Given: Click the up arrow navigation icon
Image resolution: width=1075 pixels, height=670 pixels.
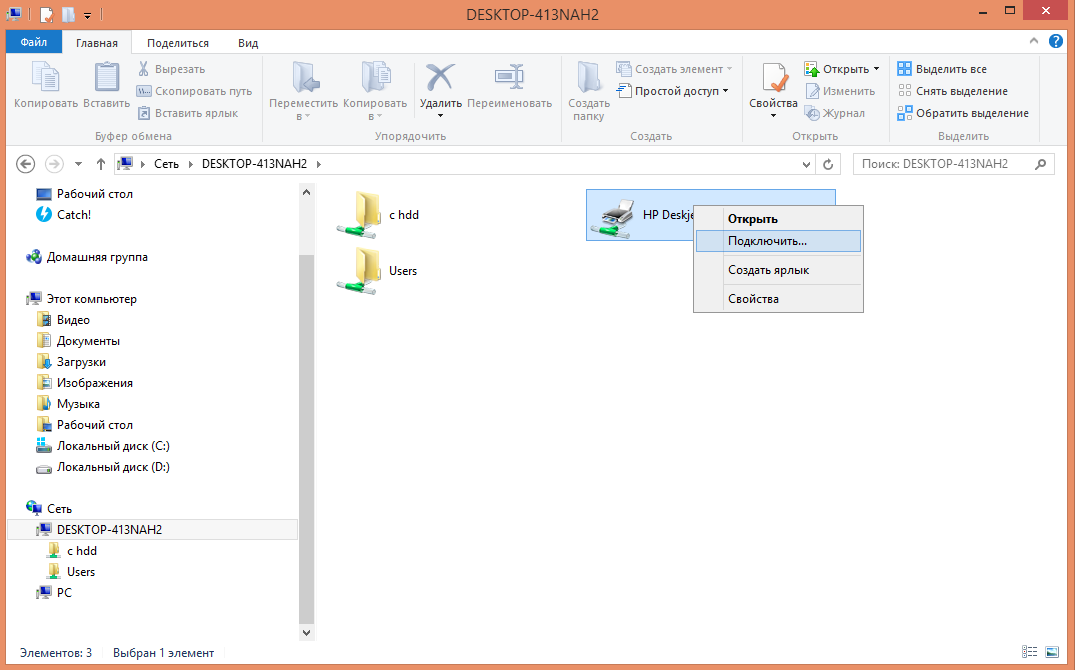Looking at the screenshot, I should click(x=101, y=164).
